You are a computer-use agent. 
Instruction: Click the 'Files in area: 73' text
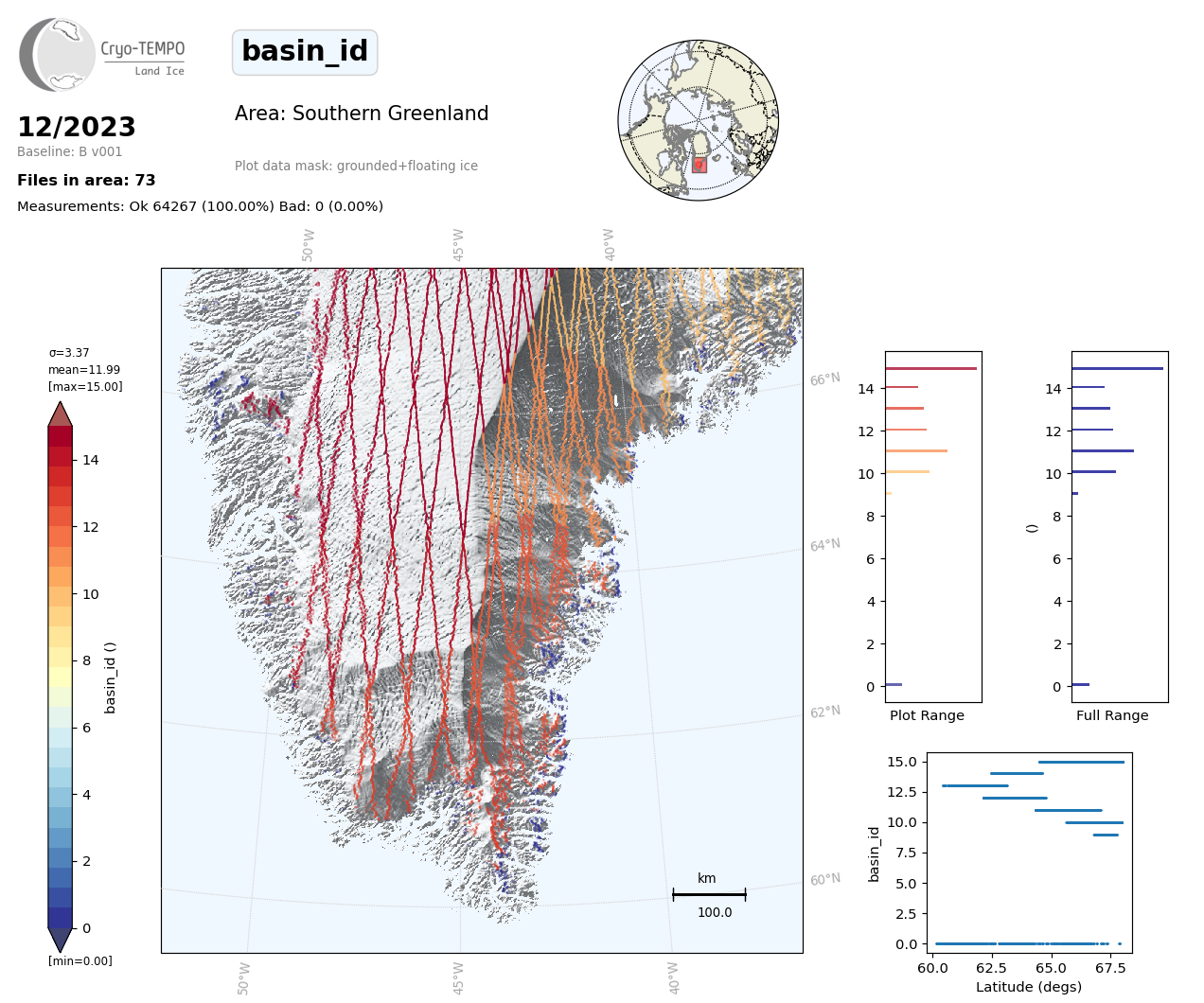(x=86, y=181)
